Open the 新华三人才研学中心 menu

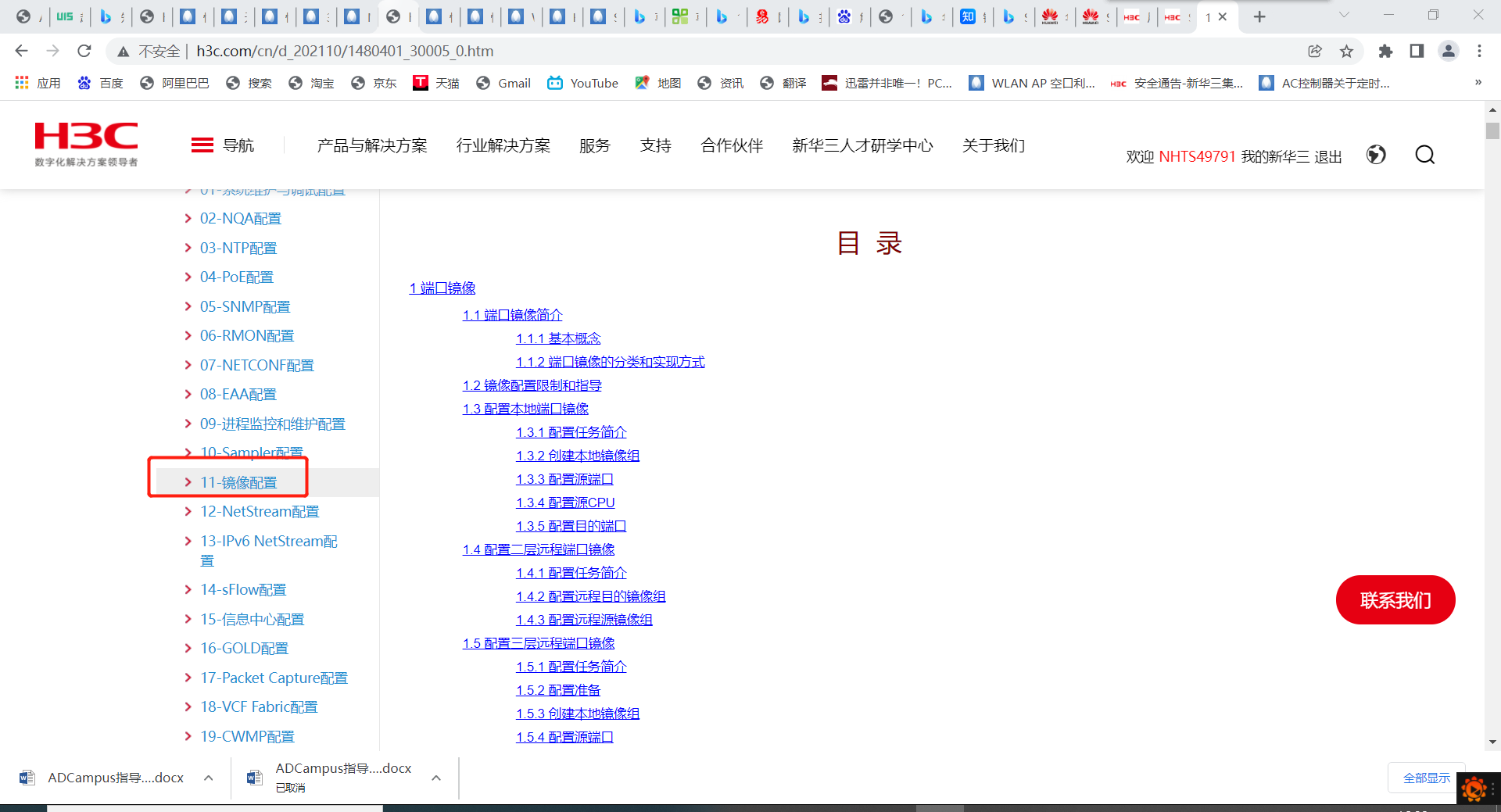point(863,145)
